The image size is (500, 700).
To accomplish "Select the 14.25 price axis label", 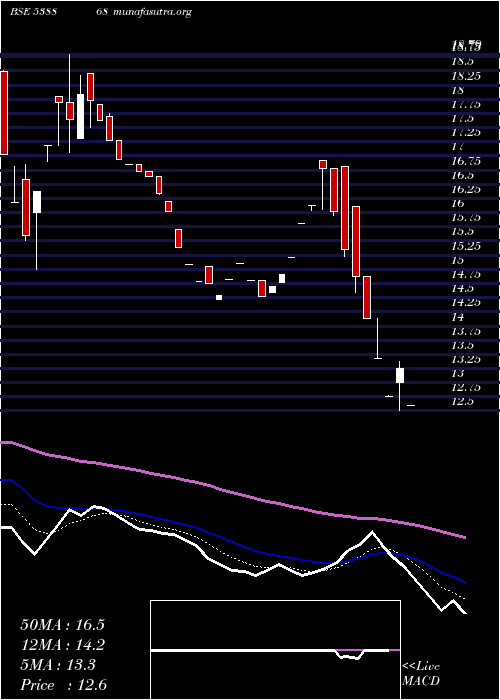I will click(466, 303).
